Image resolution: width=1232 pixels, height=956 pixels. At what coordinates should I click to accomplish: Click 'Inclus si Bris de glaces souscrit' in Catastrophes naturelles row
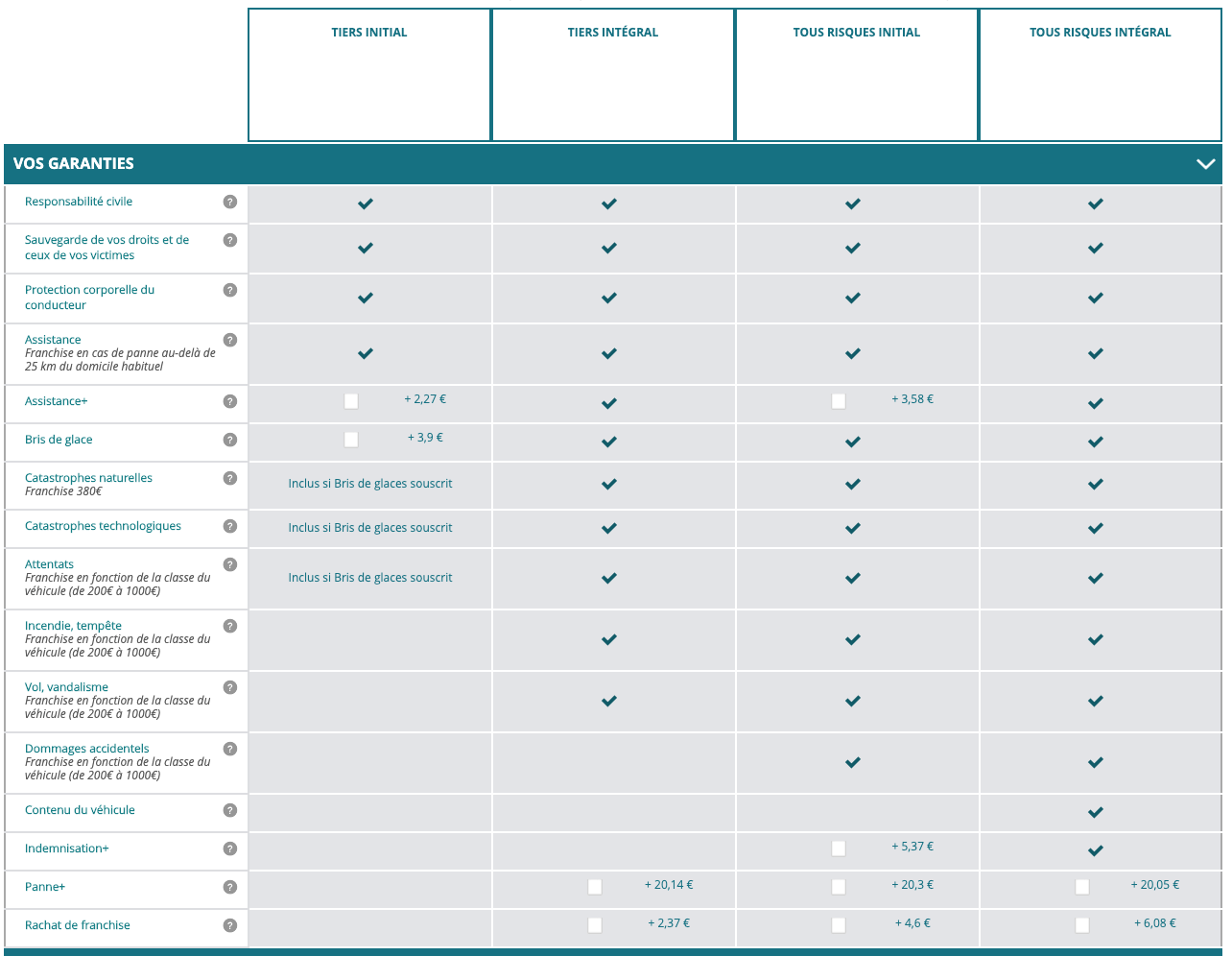click(x=370, y=484)
